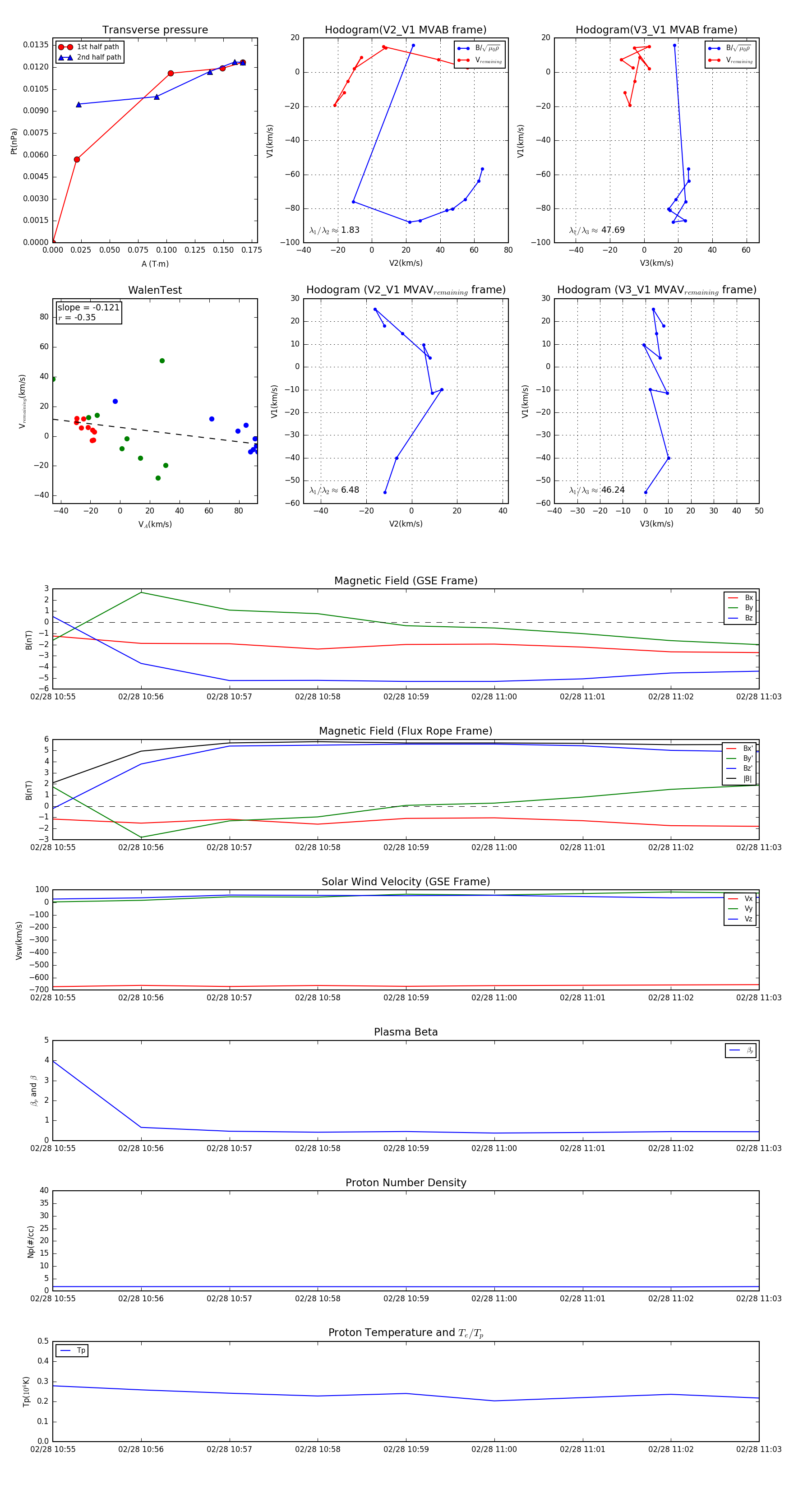Click the "B(nT)" y-axis label of GSE panel
The width and height of the screenshot is (812, 1489).
(29, 640)
